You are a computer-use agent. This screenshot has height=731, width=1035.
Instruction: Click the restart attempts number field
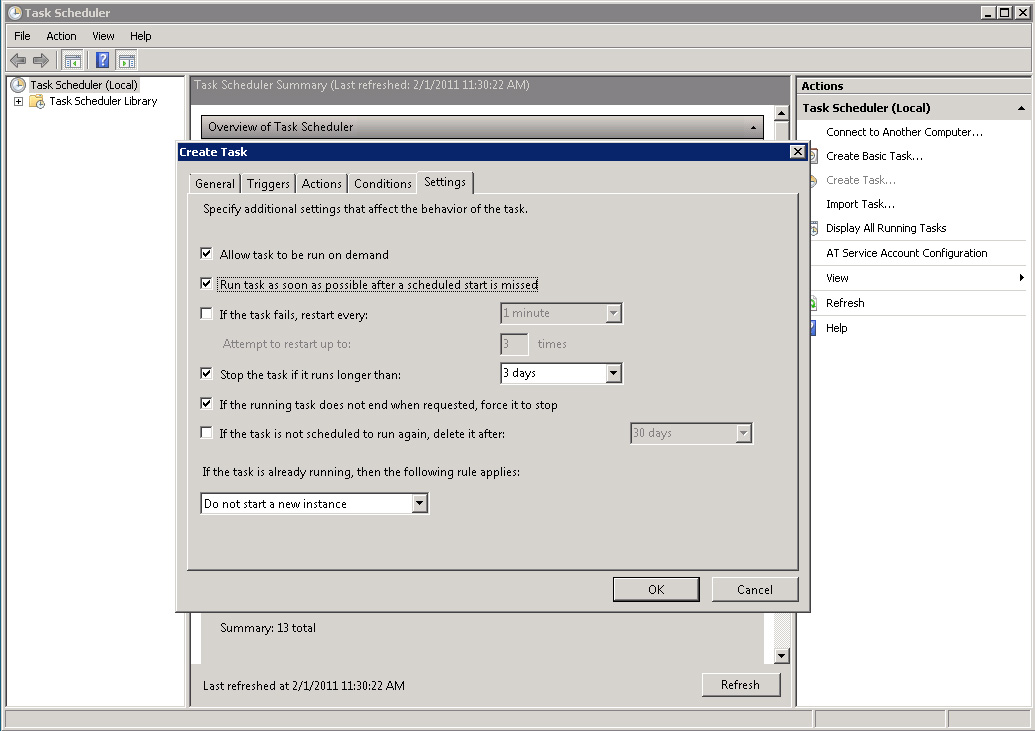[514, 343]
